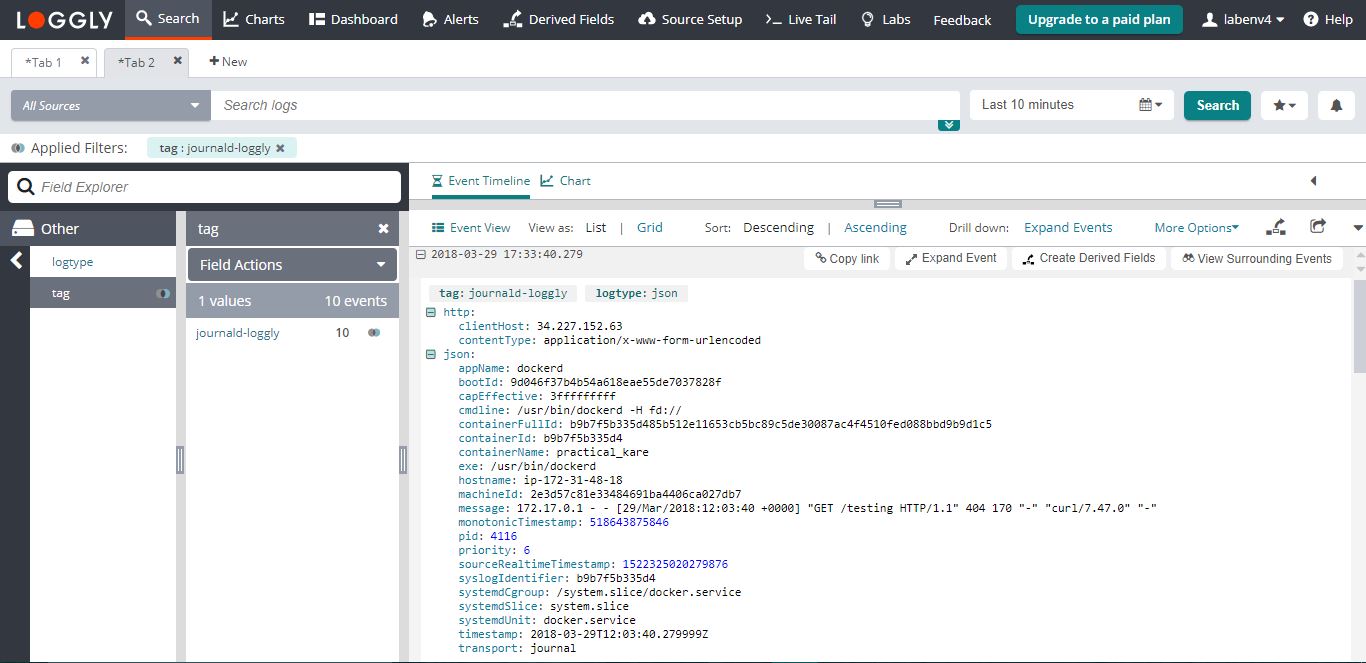Viewport: 1366px width, 663px height.
Task: Open the Last 10 minutes time picker
Action: coord(1070,104)
